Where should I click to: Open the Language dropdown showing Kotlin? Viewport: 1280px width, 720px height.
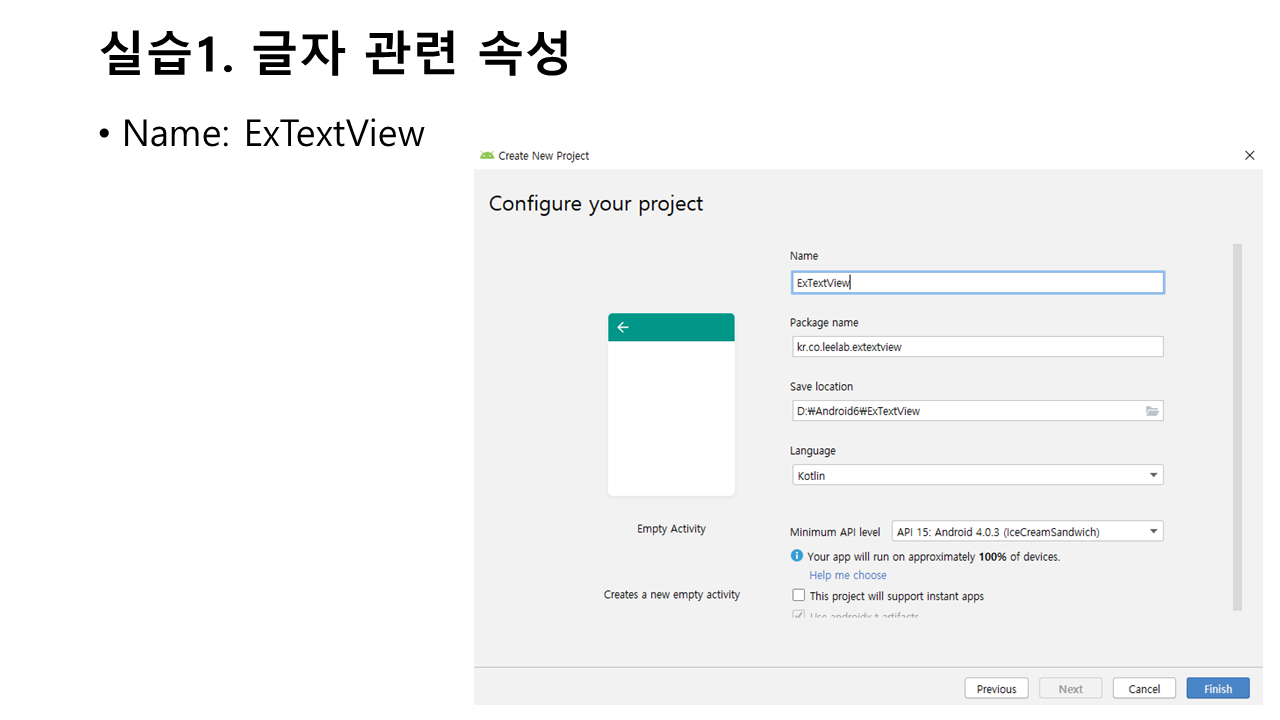pos(976,476)
